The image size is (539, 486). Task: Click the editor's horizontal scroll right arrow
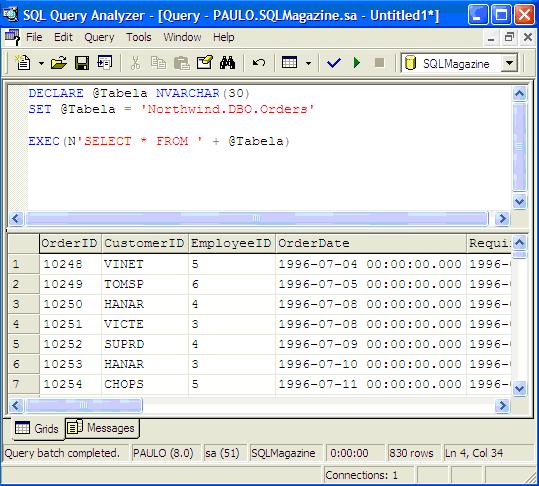502,218
